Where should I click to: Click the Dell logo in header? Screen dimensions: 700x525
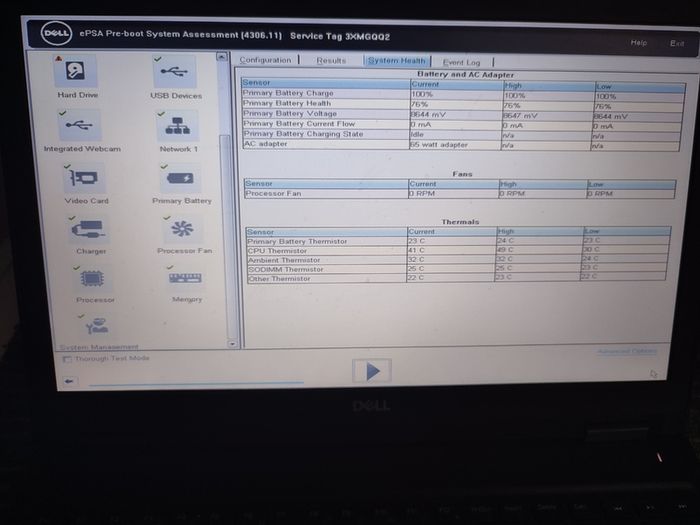[x=56, y=33]
